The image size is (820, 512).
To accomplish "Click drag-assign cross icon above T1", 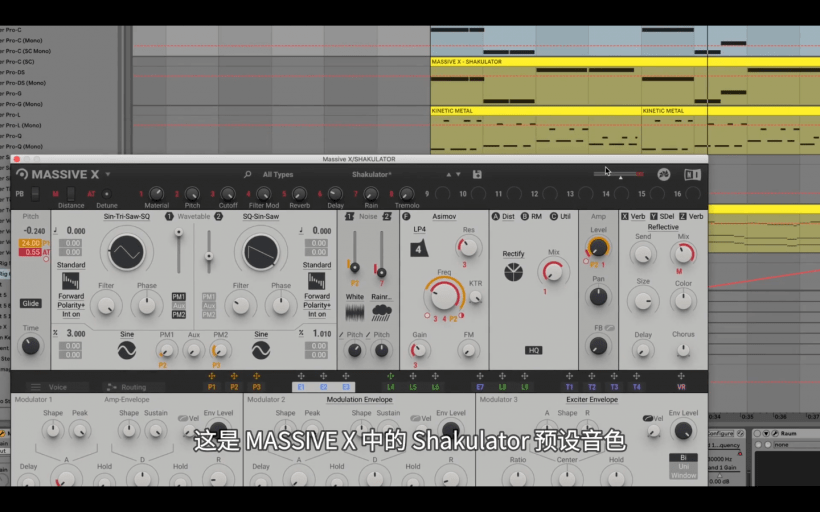I will coord(569,376).
